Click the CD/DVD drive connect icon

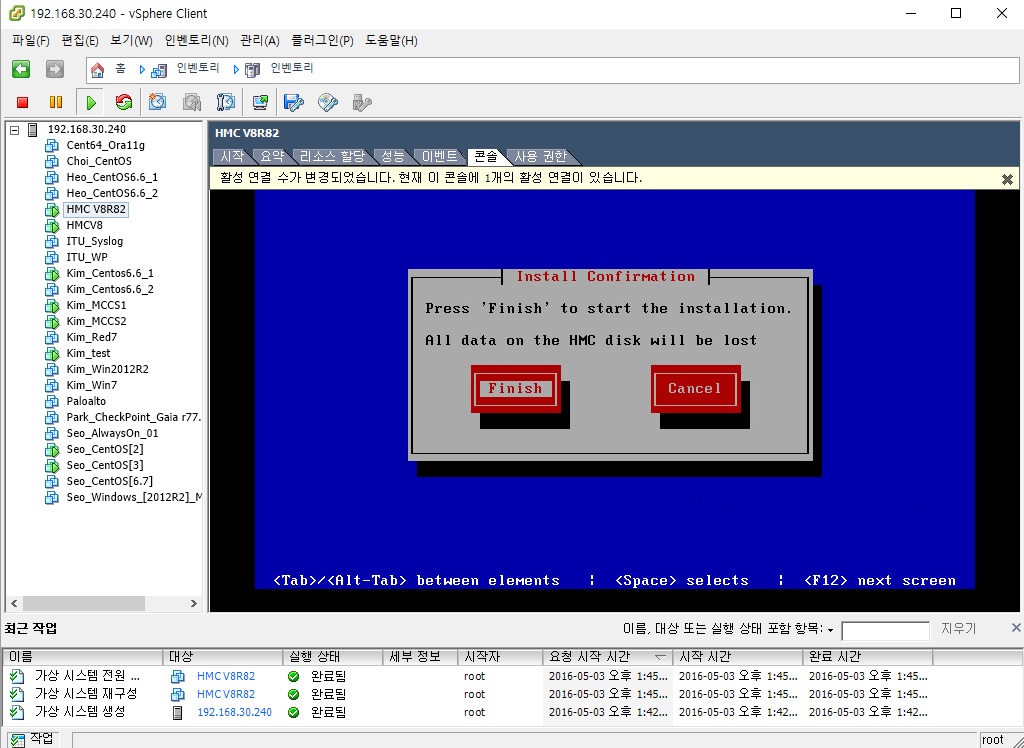tap(327, 102)
